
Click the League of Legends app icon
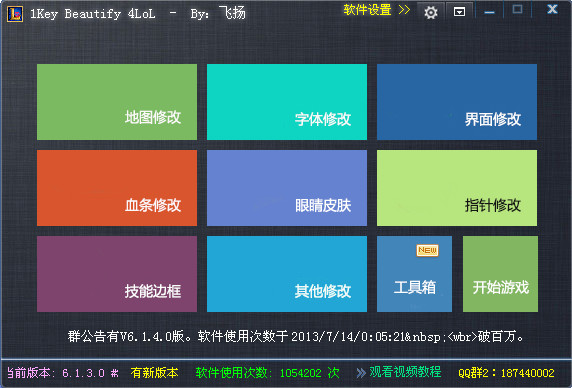pyautogui.click(x=15, y=14)
